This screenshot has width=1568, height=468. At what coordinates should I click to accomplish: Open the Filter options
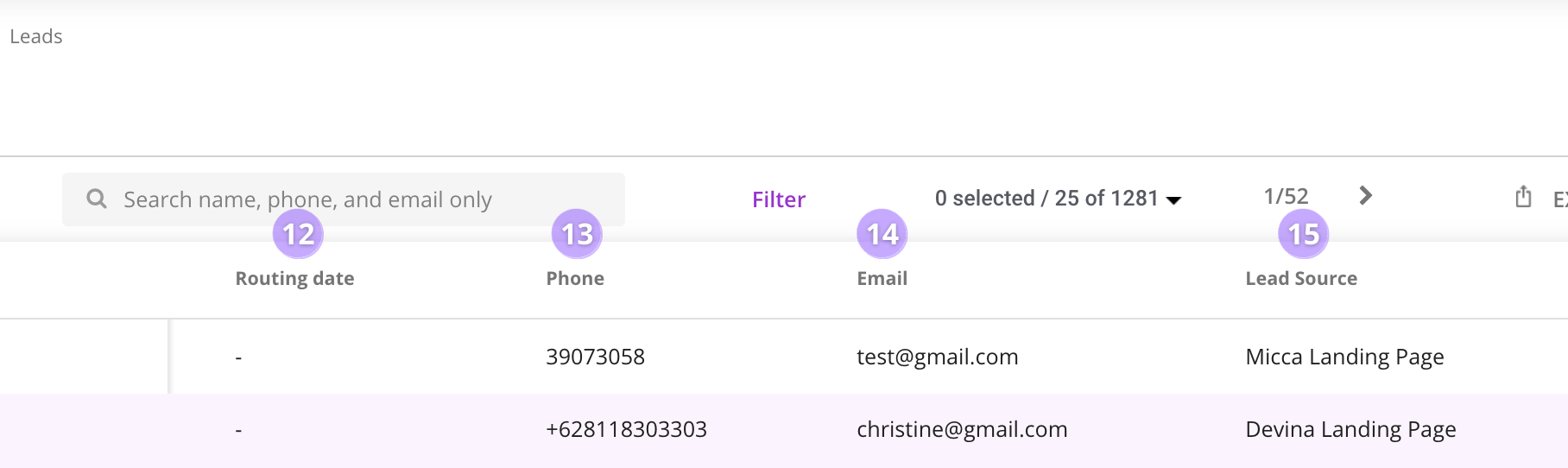pos(778,199)
